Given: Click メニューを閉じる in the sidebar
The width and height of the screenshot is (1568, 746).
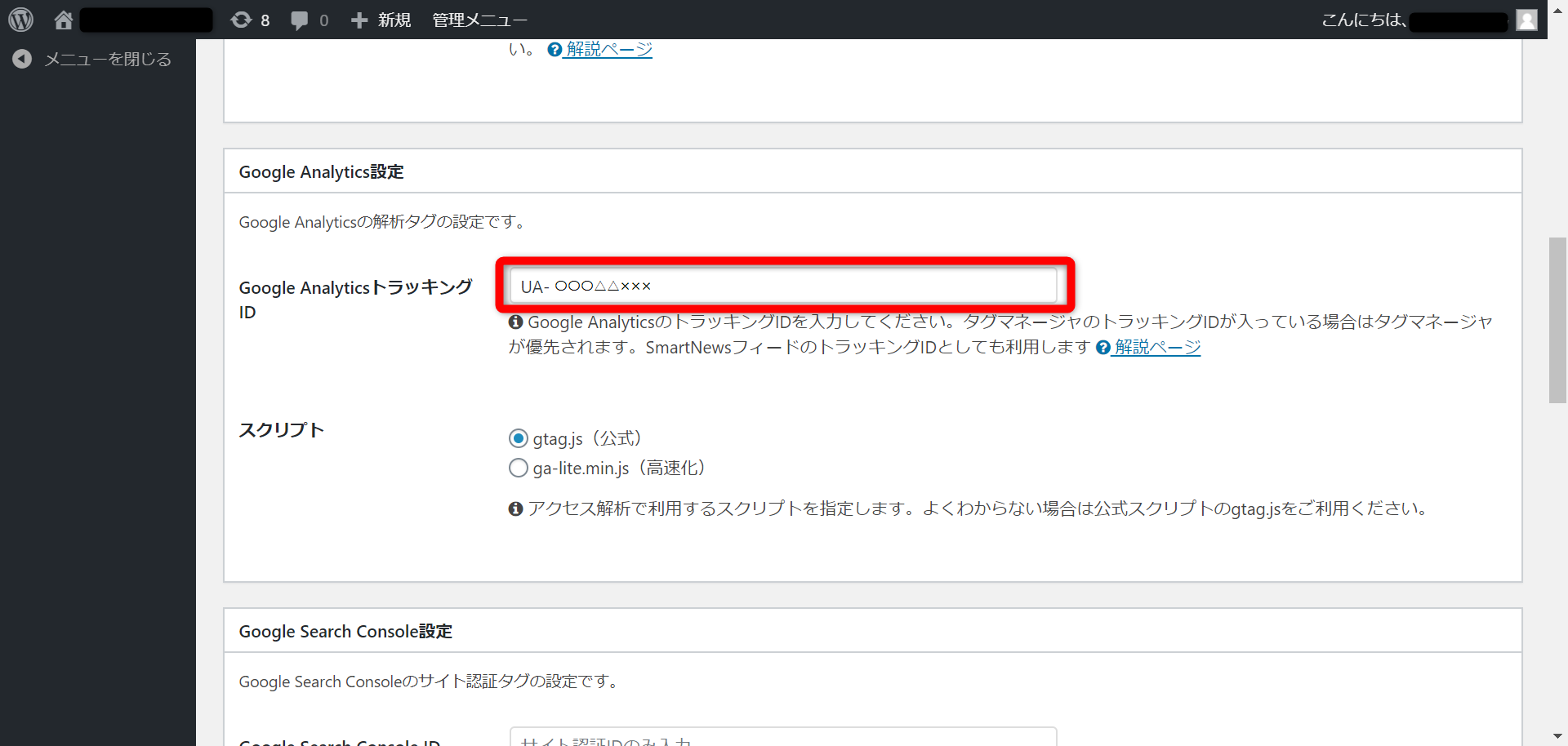Looking at the screenshot, I should (x=108, y=59).
